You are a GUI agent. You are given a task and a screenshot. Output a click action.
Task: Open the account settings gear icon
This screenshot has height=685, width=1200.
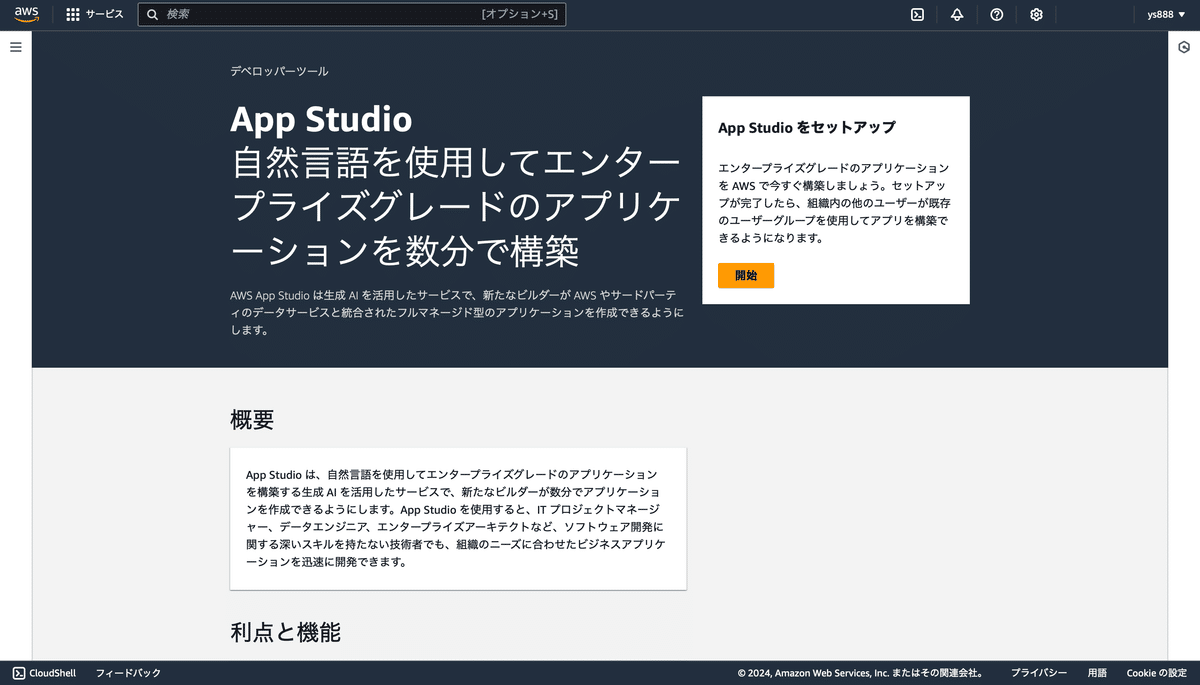(1036, 14)
